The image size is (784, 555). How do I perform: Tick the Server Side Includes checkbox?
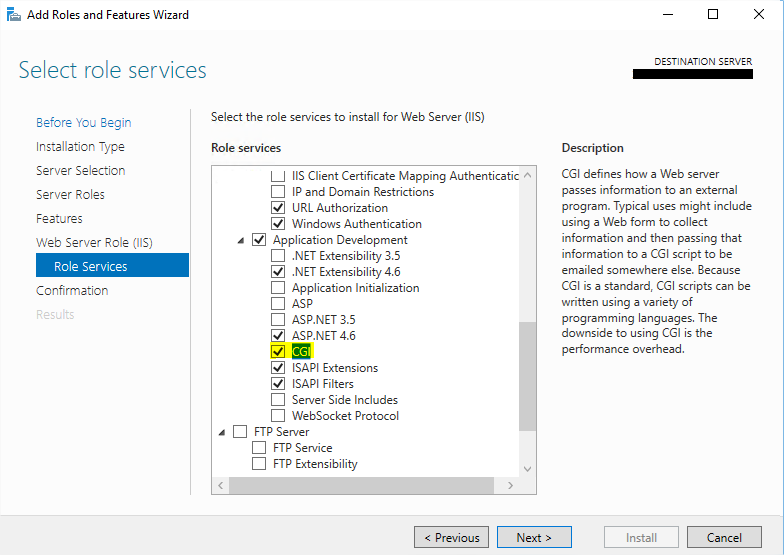coord(278,400)
